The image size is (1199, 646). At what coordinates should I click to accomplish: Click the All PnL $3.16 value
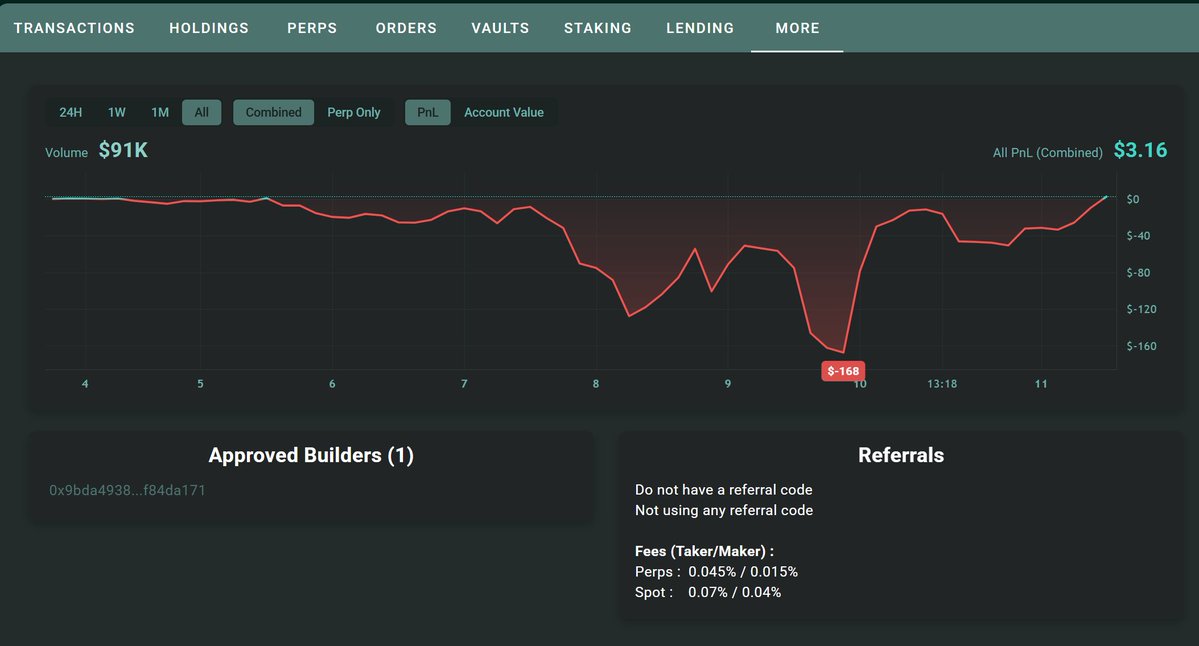coord(1141,150)
